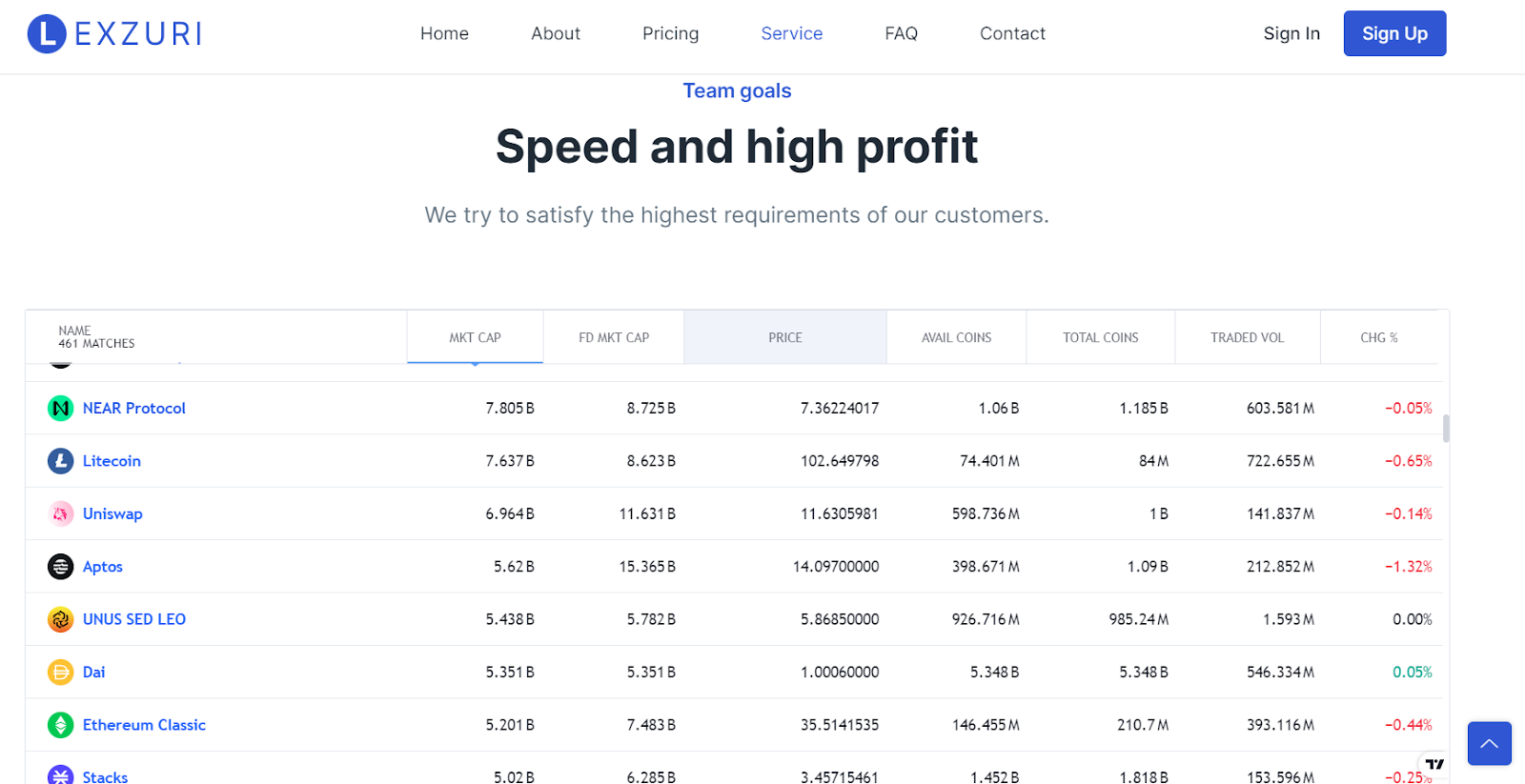Click Aptos price 14.09700000
Screen dimensions: 1525x784
pyautogui.click(x=836, y=567)
